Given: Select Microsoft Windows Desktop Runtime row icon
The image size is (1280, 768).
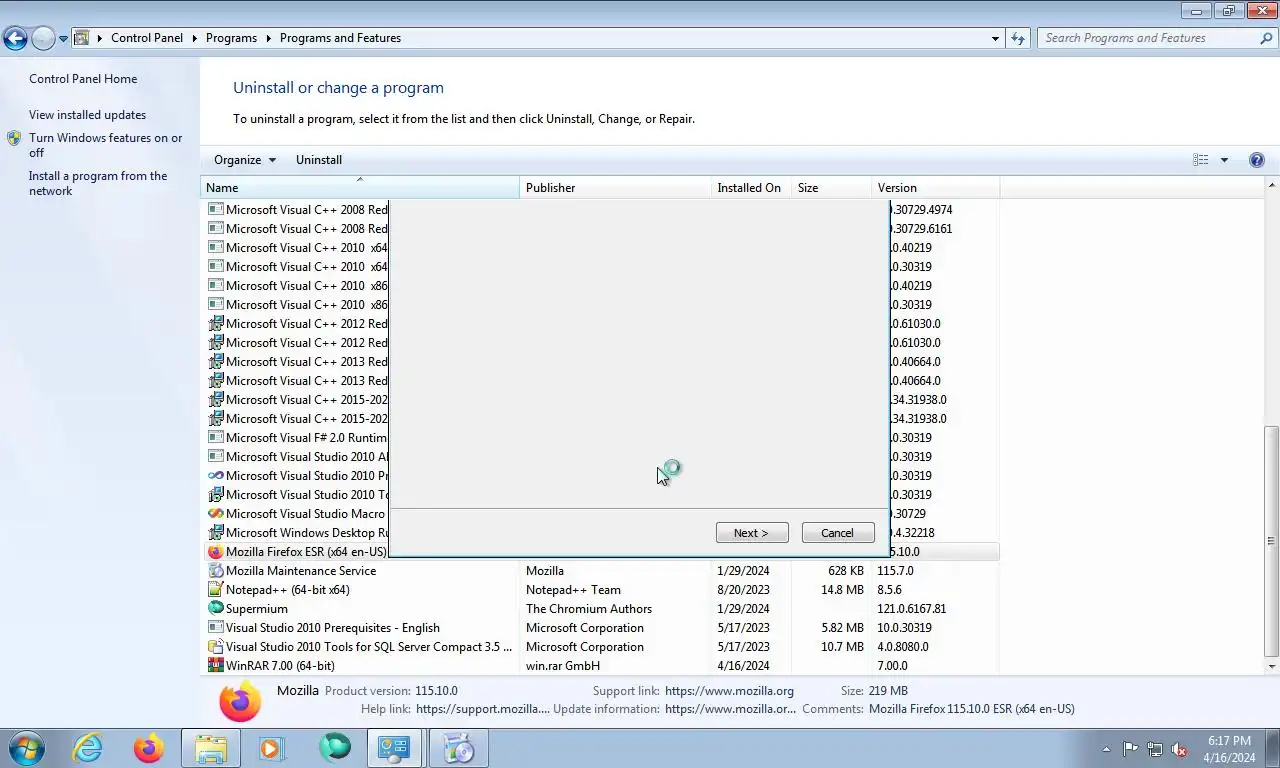Looking at the screenshot, I should pos(215,533).
